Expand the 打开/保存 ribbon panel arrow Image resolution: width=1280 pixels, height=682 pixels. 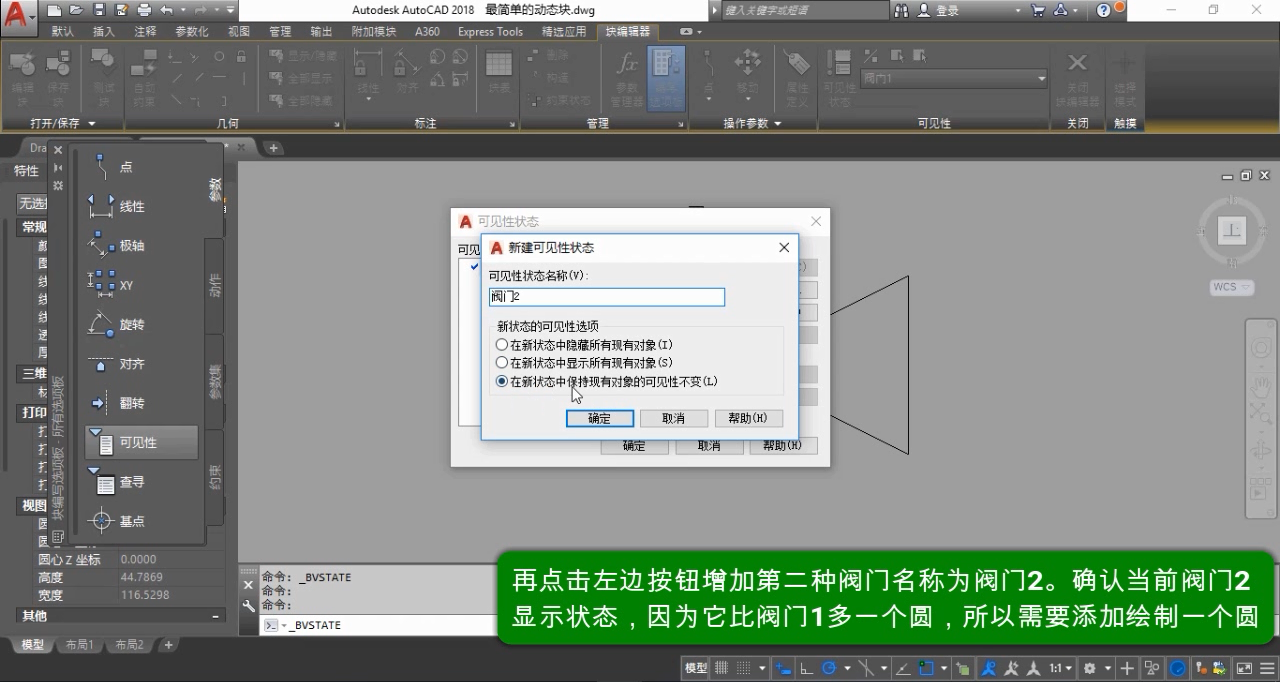[x=91, y=123]
